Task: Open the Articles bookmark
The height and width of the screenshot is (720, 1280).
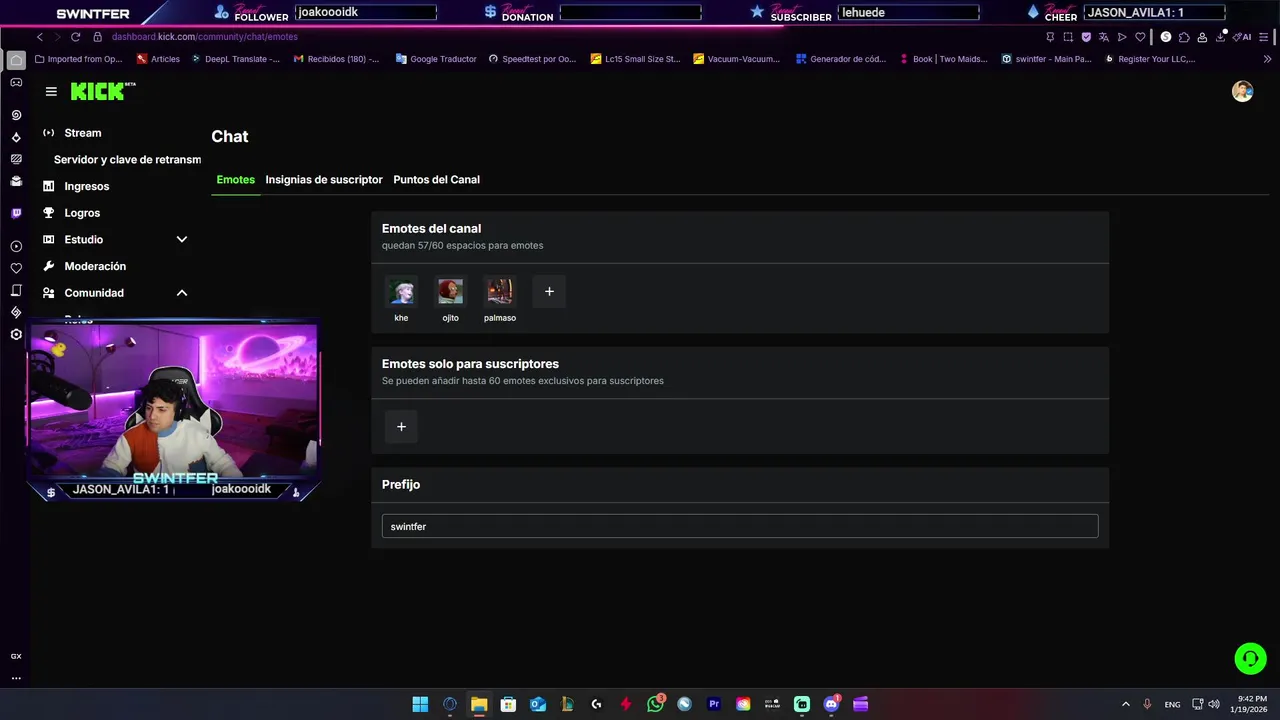Action: (x=158, y=59)
